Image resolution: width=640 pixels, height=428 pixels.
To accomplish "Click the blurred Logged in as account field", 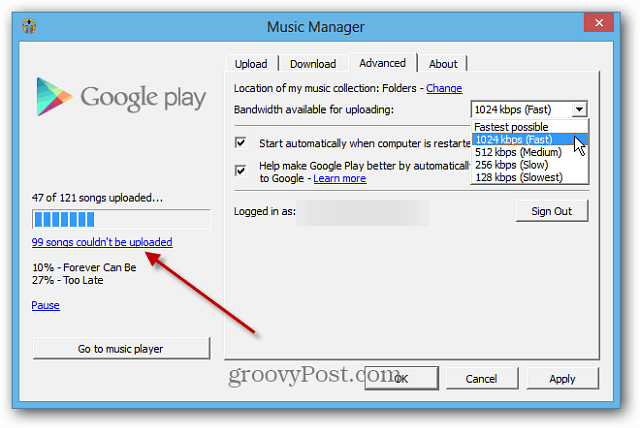I will [x=362, y=212].
